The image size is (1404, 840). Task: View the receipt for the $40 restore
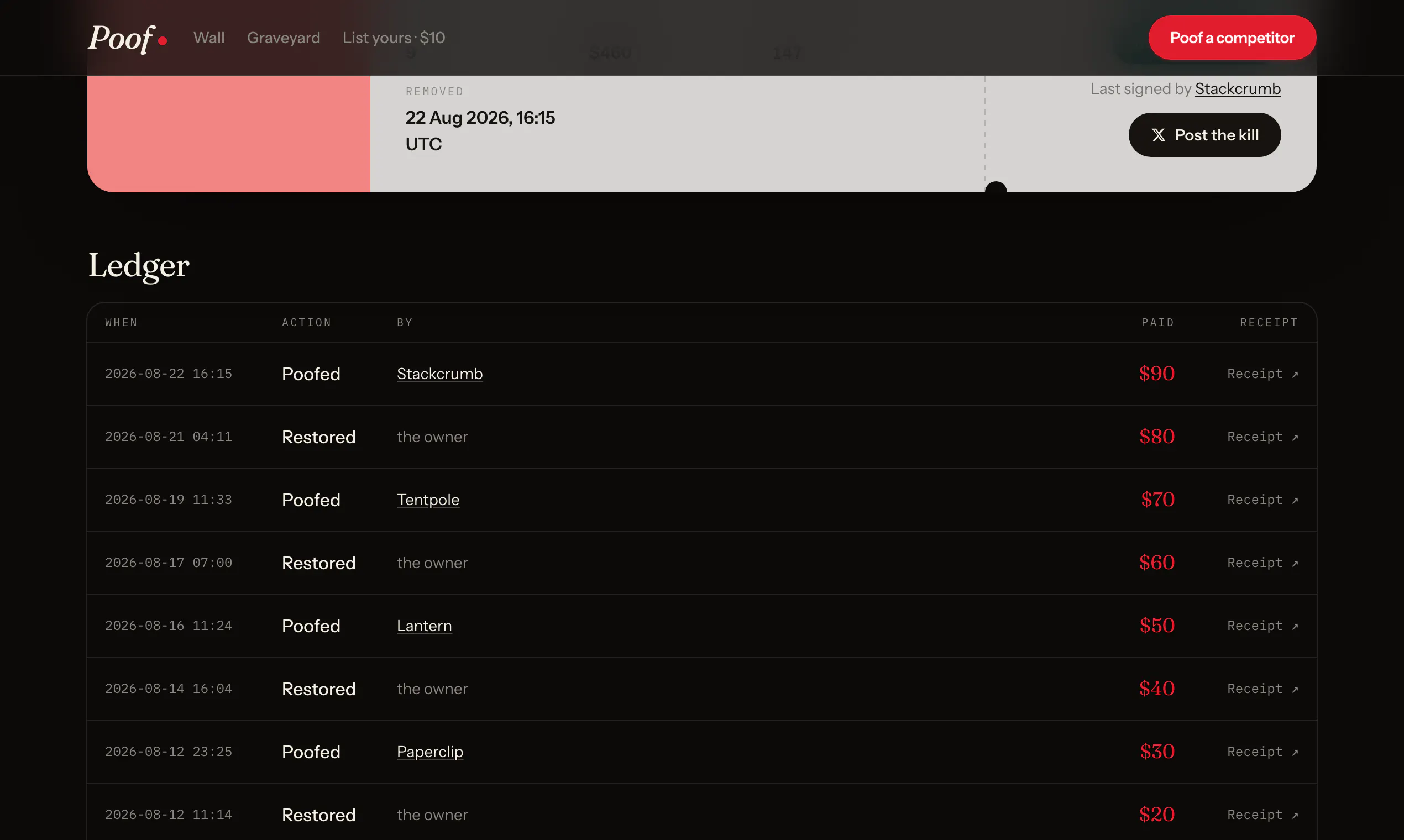(x=1262, y=689)
